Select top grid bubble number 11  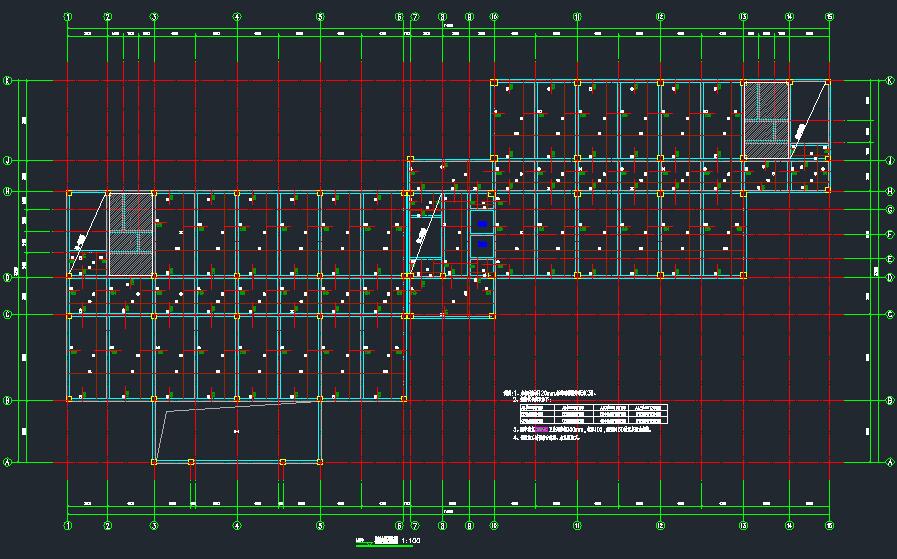(577, 17)
